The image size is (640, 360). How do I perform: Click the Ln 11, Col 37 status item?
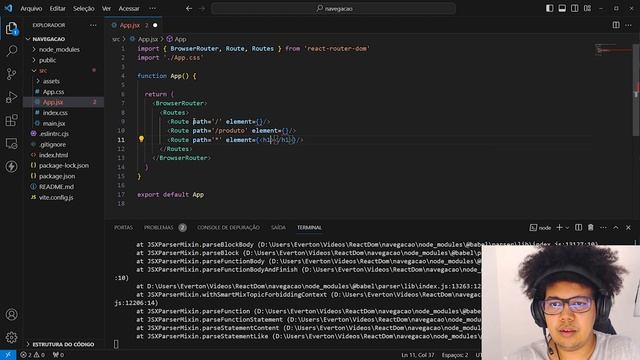(x=418, y=355)
